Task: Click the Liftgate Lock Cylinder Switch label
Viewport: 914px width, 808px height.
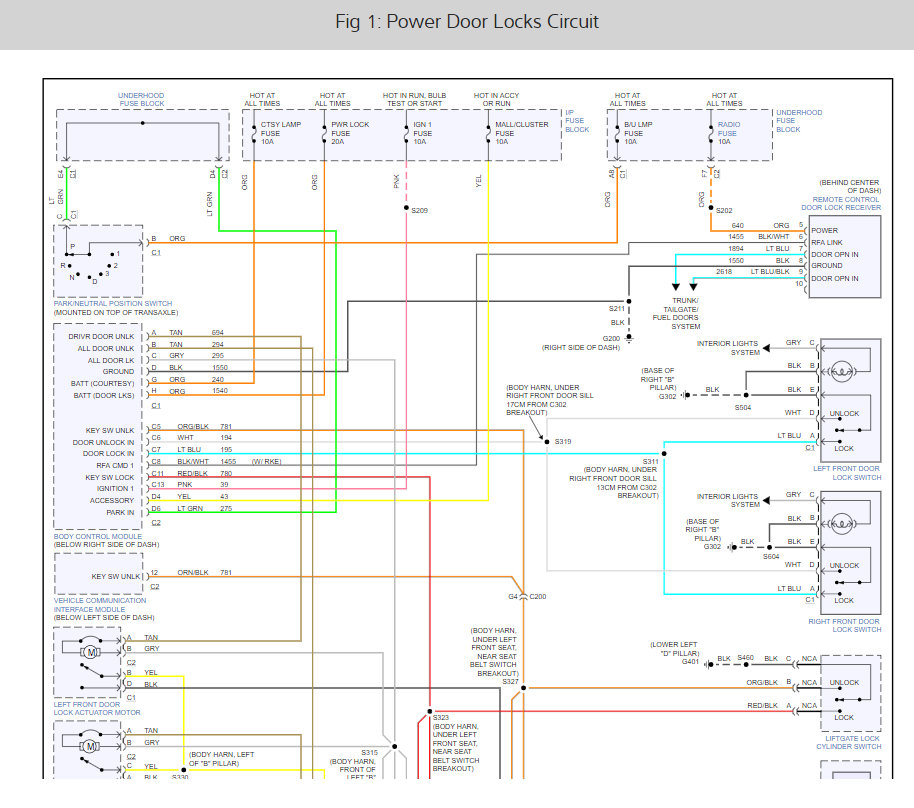Action: coord(849,745)
